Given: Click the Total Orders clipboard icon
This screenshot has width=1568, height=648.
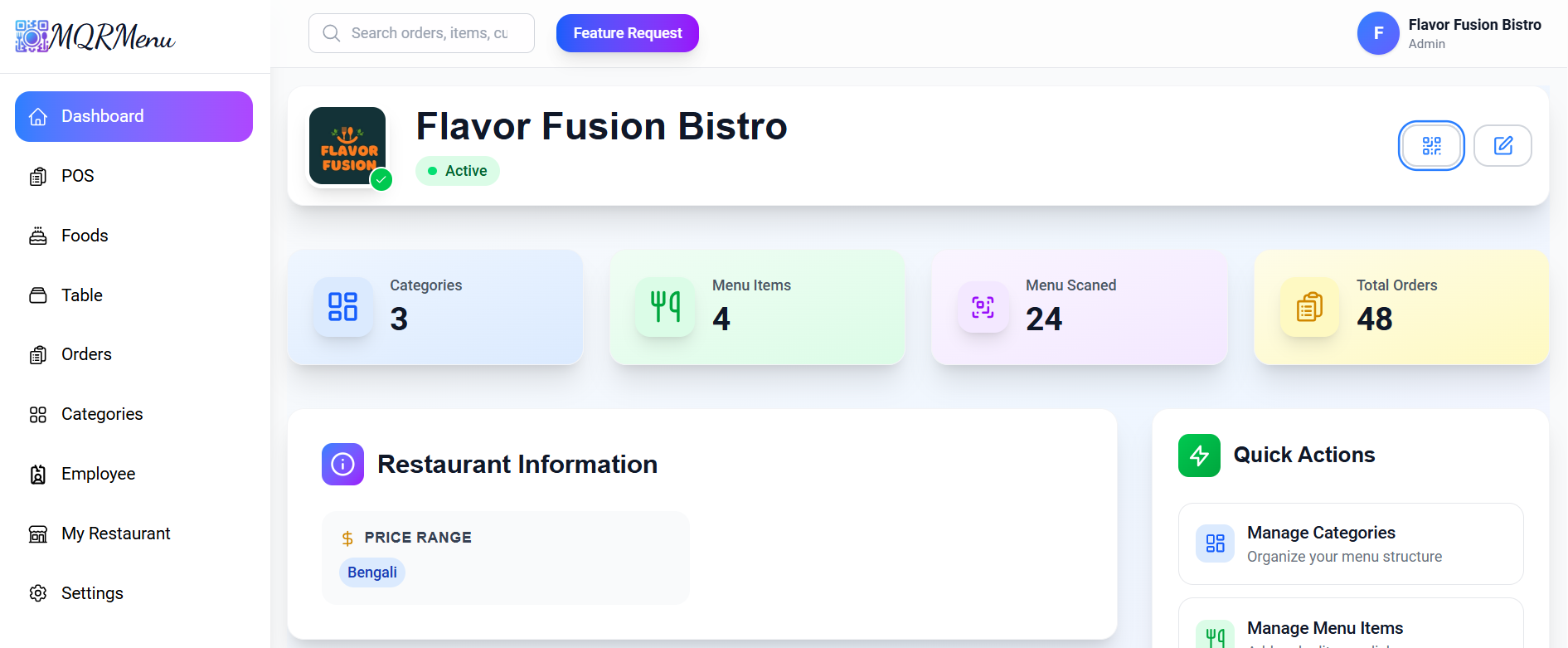Looking at the screenshot, I should click(1309, 307).
